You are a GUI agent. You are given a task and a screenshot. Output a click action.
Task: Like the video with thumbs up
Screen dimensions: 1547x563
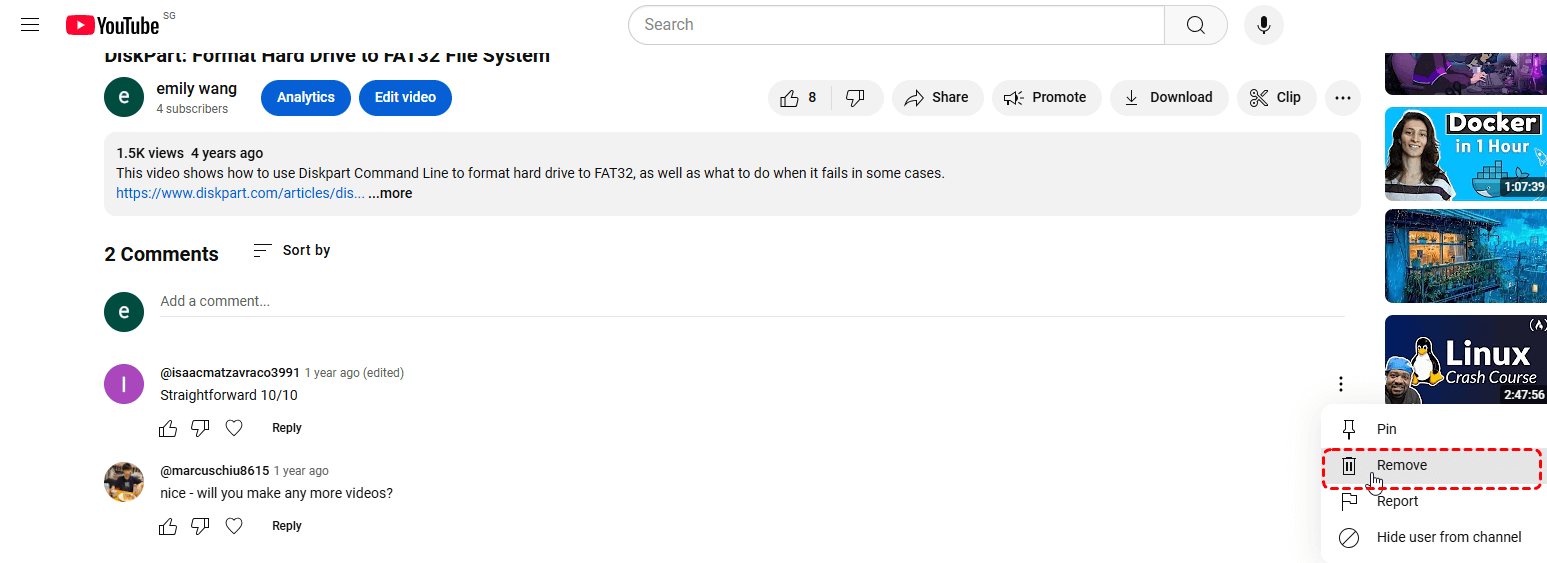click(790, 98)
